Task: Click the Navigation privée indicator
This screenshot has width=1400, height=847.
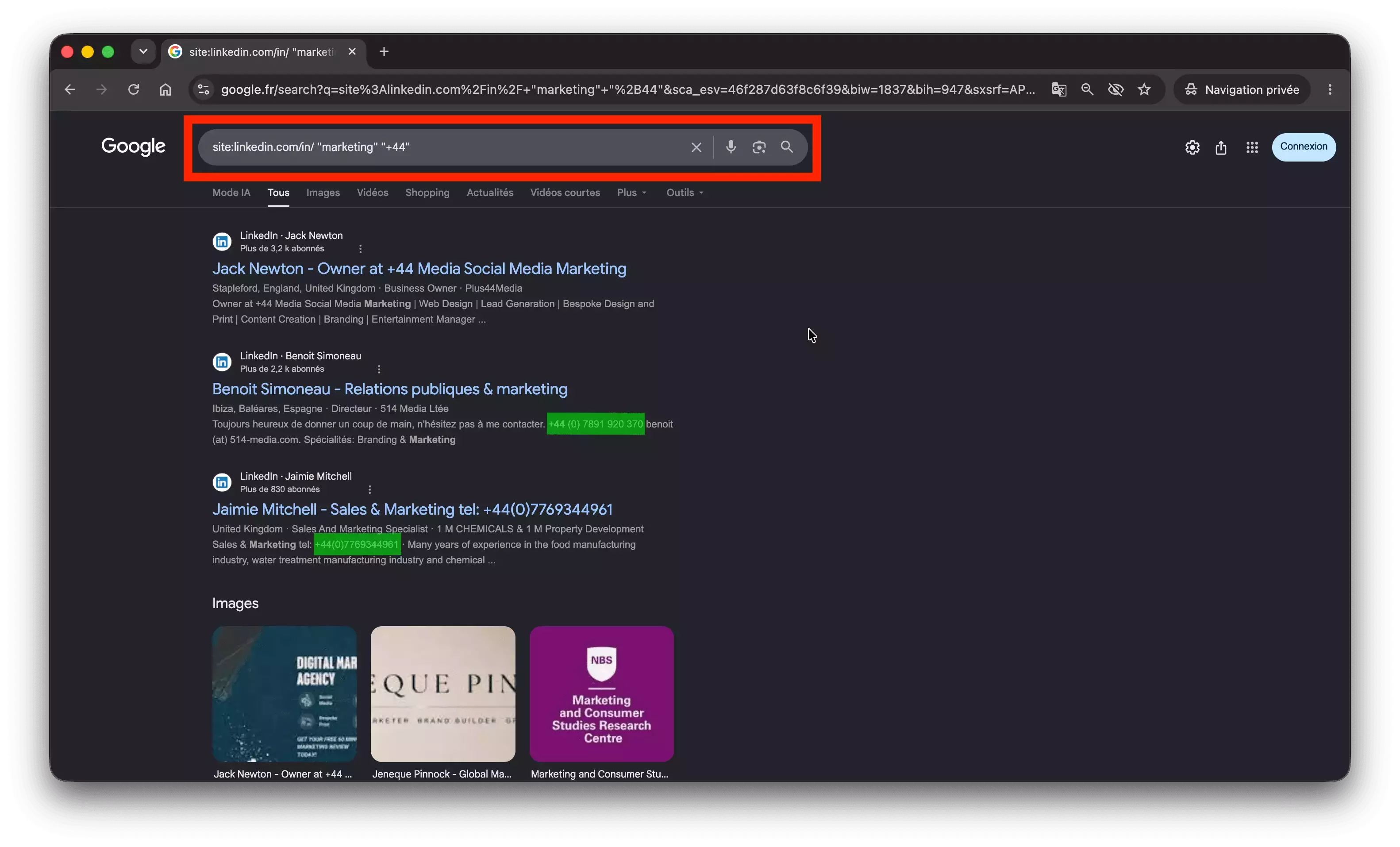Action: click(1242, 89)
